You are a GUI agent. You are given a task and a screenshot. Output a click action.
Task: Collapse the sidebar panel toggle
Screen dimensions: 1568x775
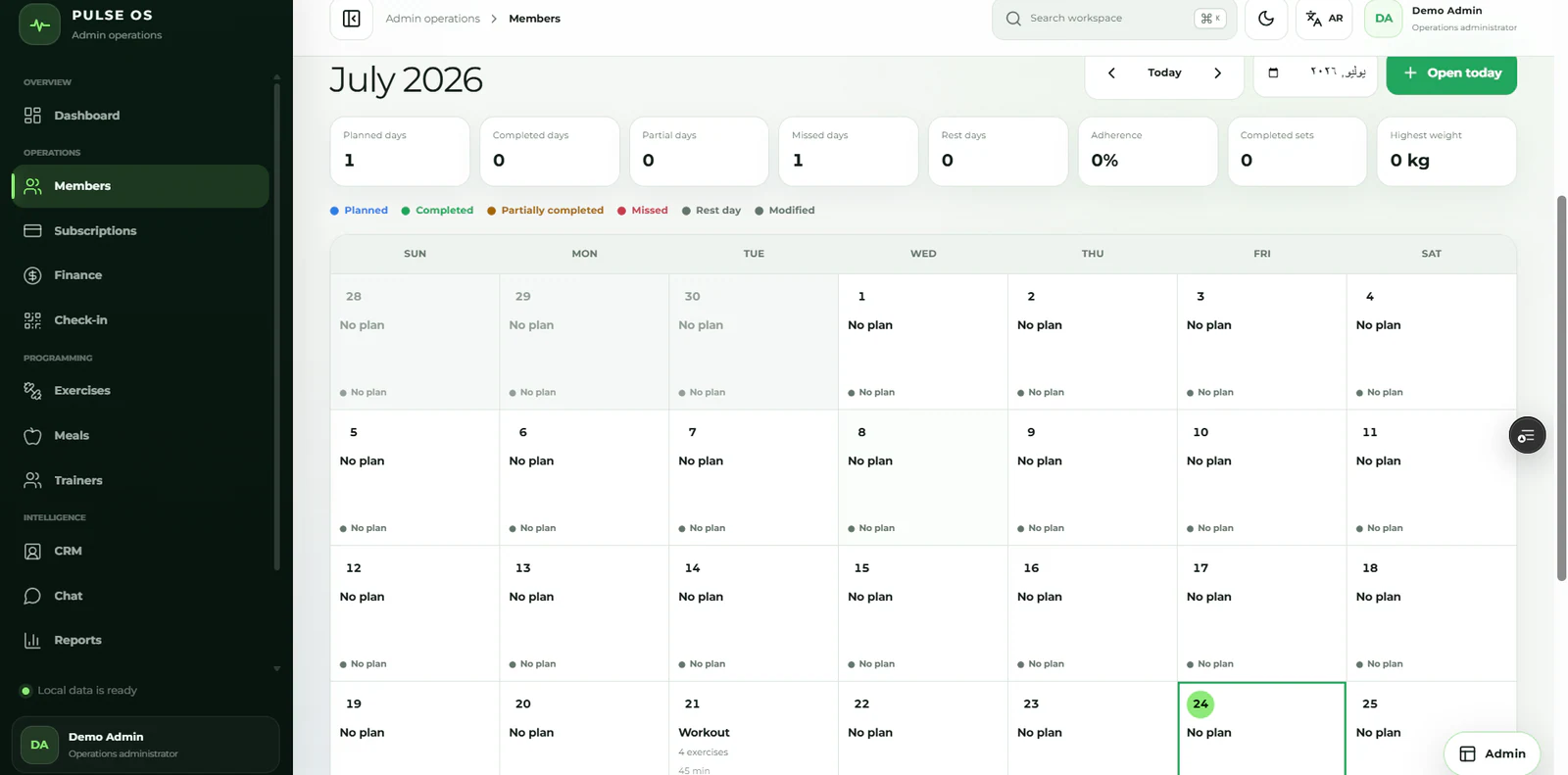click(351, 19)
